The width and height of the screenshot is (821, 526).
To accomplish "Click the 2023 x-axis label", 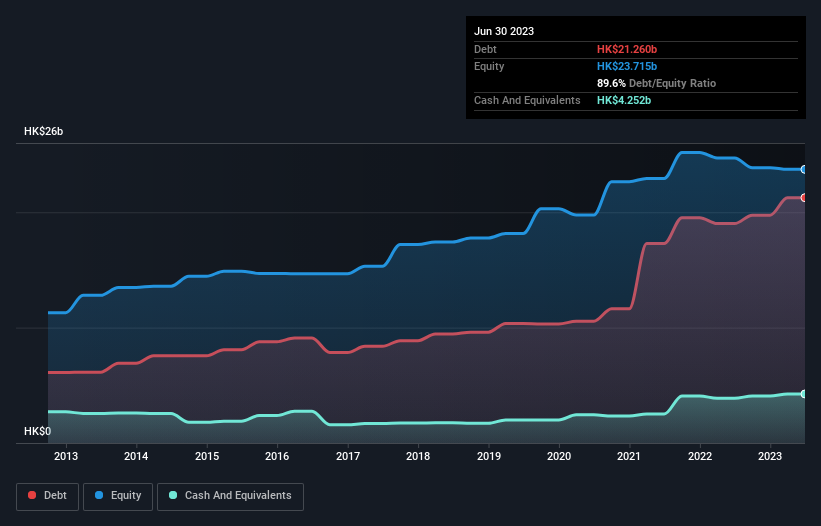I will point(770,456).
